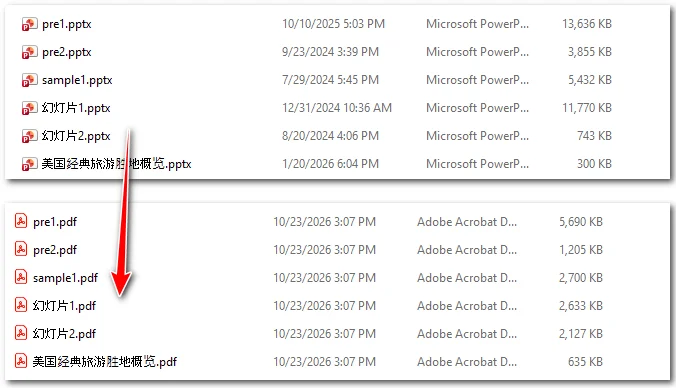Click the PDF icon of pre1.pdf

click(x=21, y=221)
